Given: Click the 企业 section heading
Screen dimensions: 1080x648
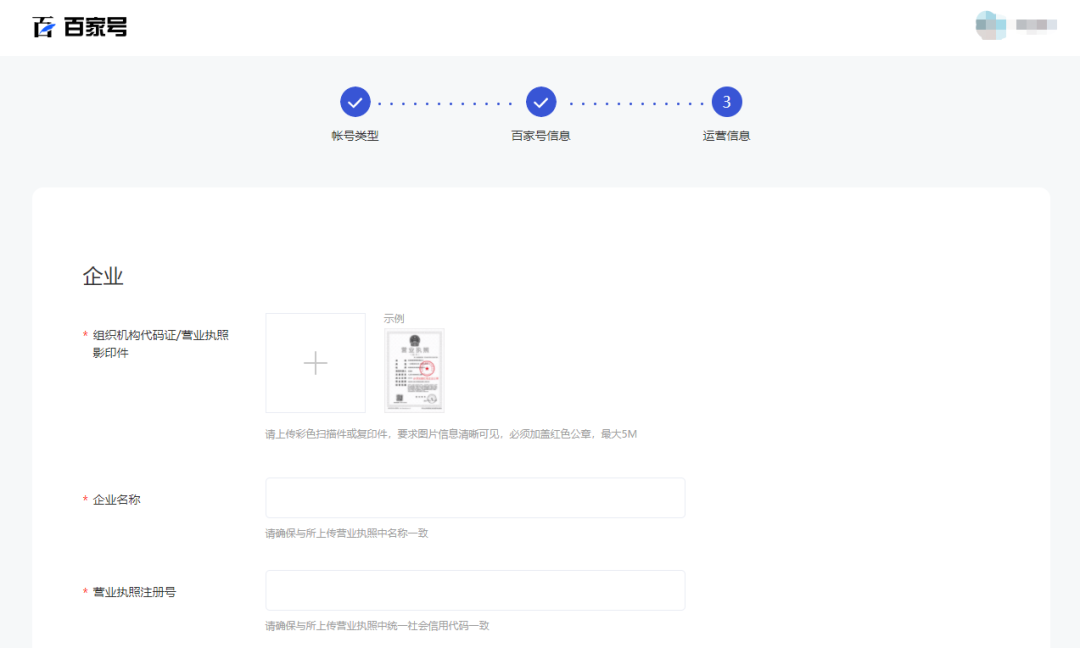Looking at the screenshot, I should [x=105, y=276].
